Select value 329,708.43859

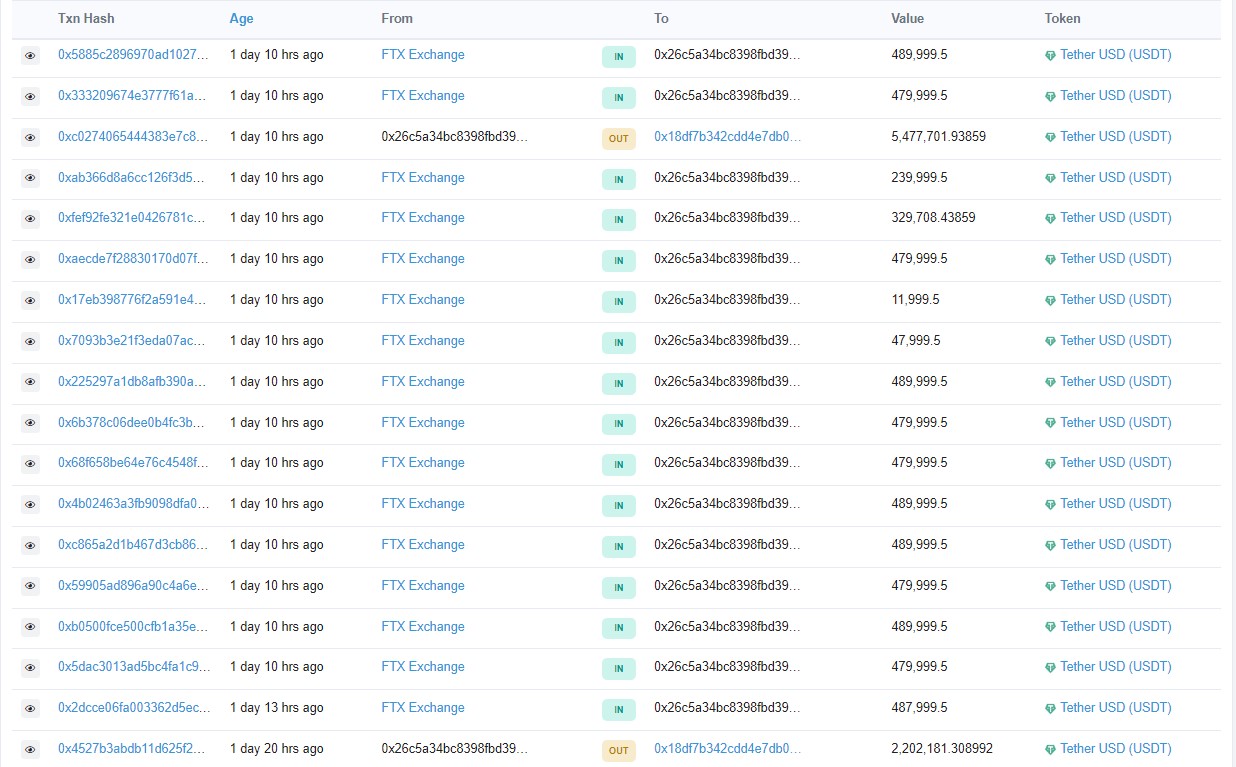(933, 218)
